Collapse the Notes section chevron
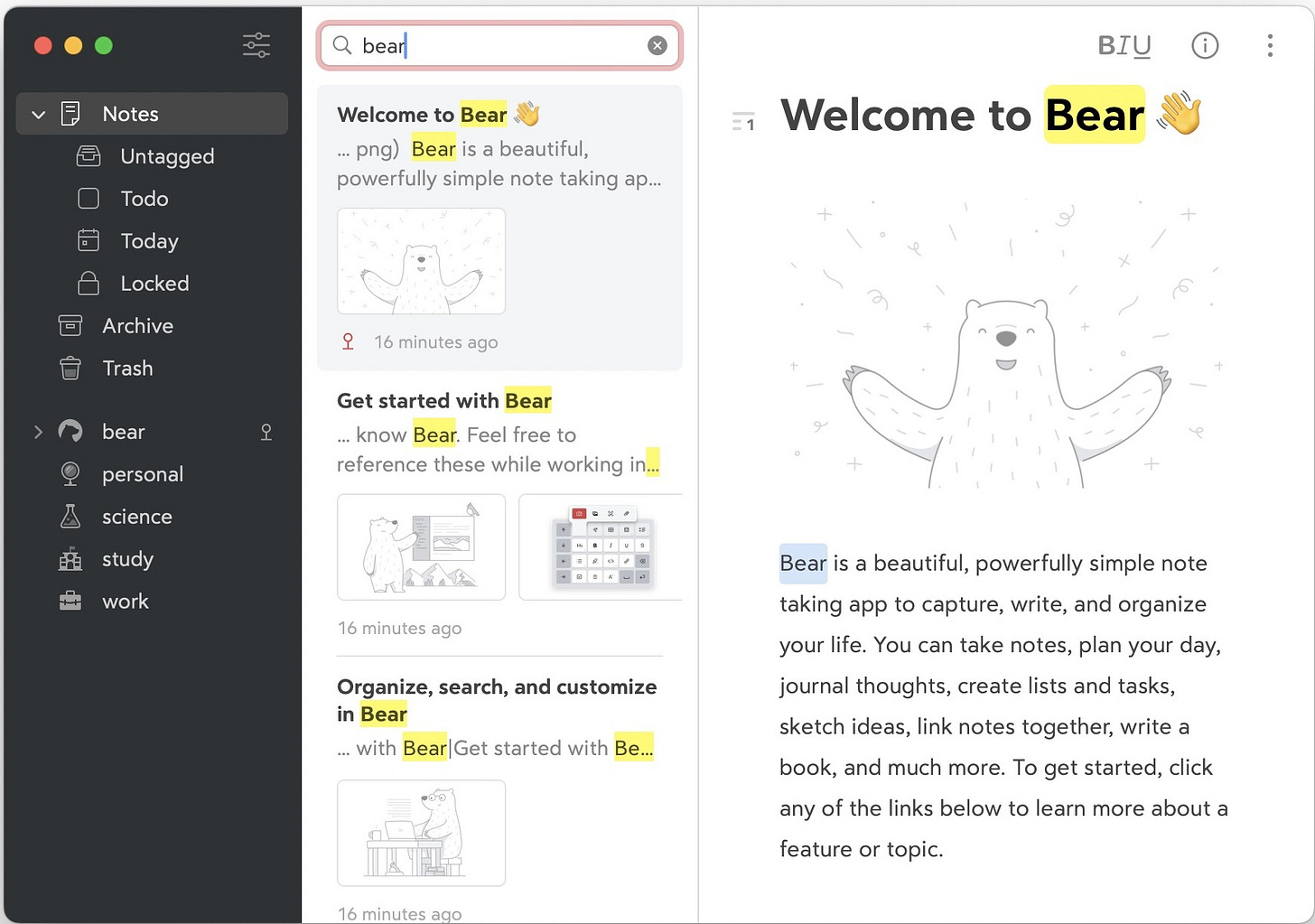 tap(38, 115)
